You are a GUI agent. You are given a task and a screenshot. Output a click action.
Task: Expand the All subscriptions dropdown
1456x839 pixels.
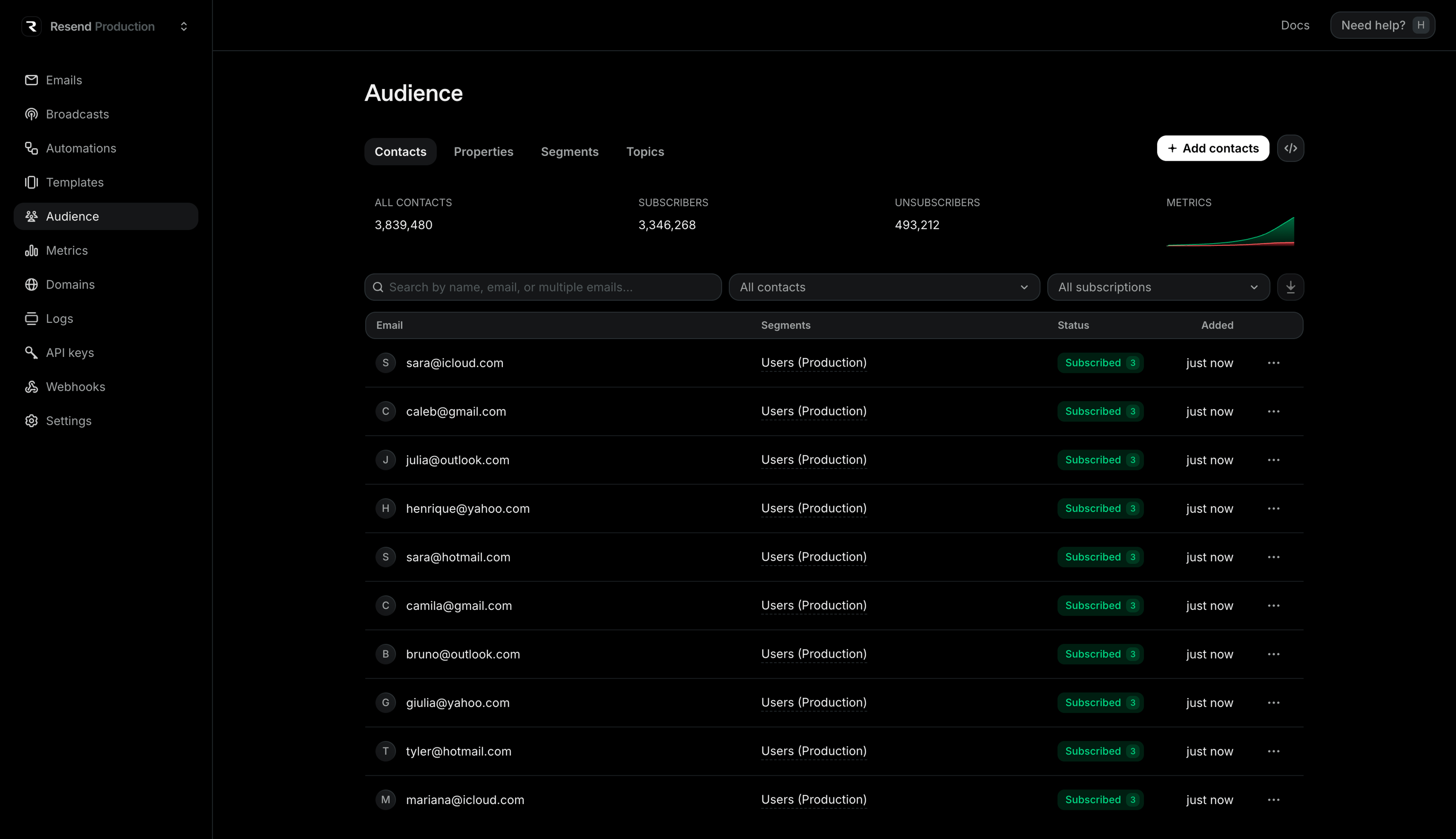[x=1158, y=287]
